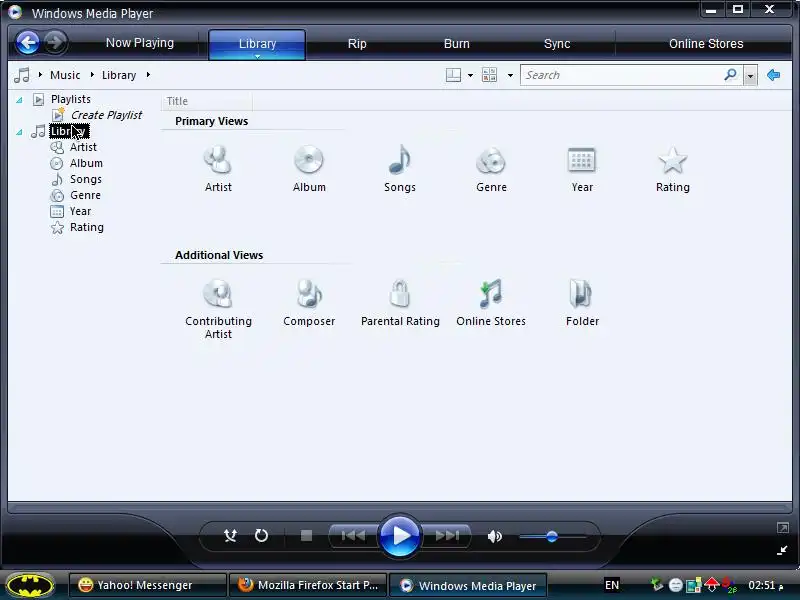This screenshot has width=800, height=600.
Task: Switch to Mozilla Firefox in taskbar
Action: click(x=307, y=585)
